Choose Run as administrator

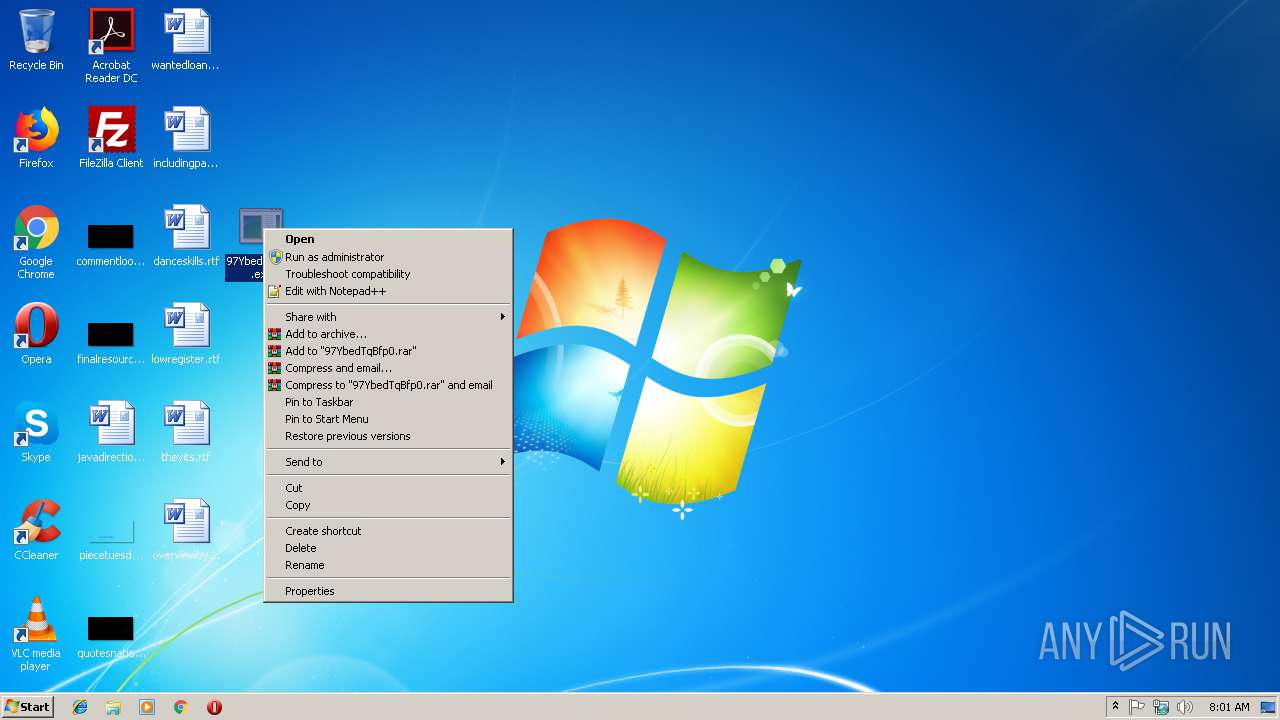click(388, 257)
